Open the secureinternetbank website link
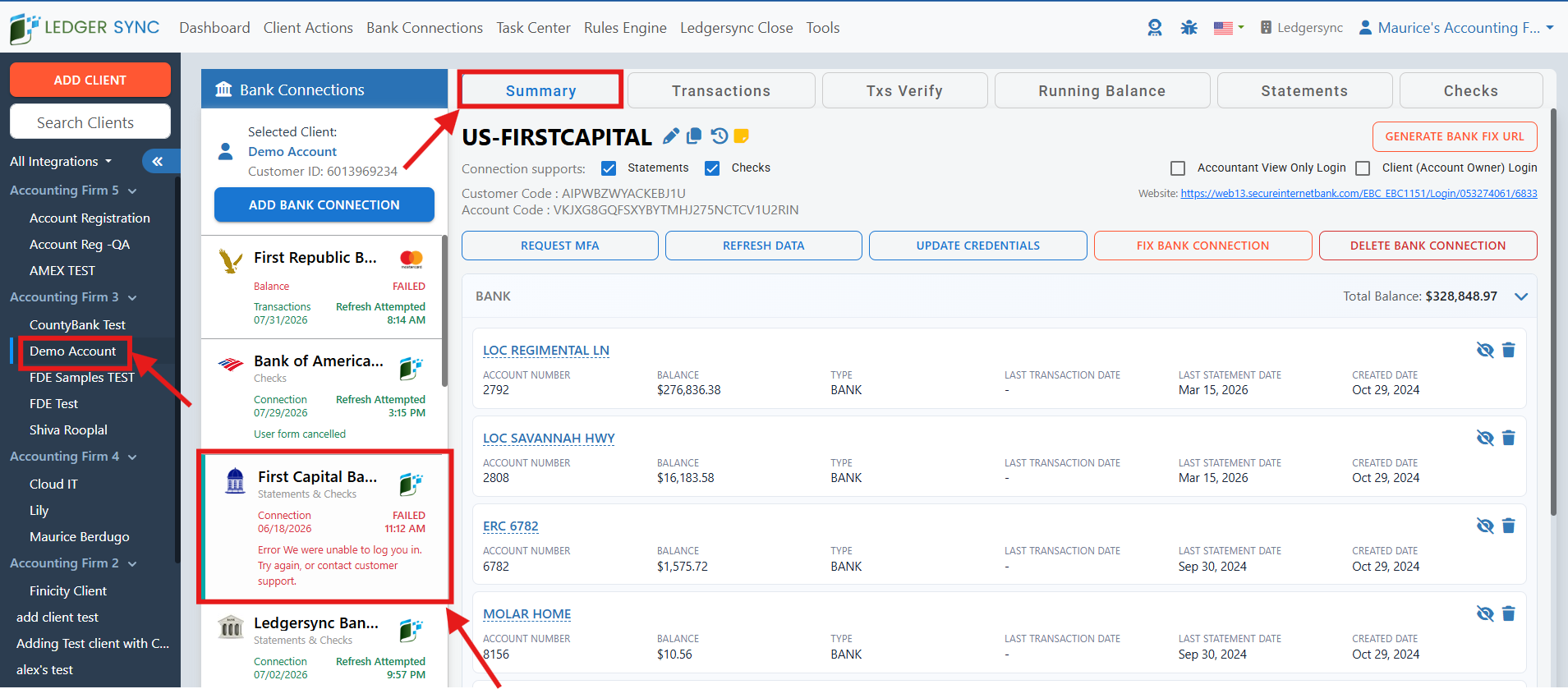1568x689 pixels. click(1359, 194)
